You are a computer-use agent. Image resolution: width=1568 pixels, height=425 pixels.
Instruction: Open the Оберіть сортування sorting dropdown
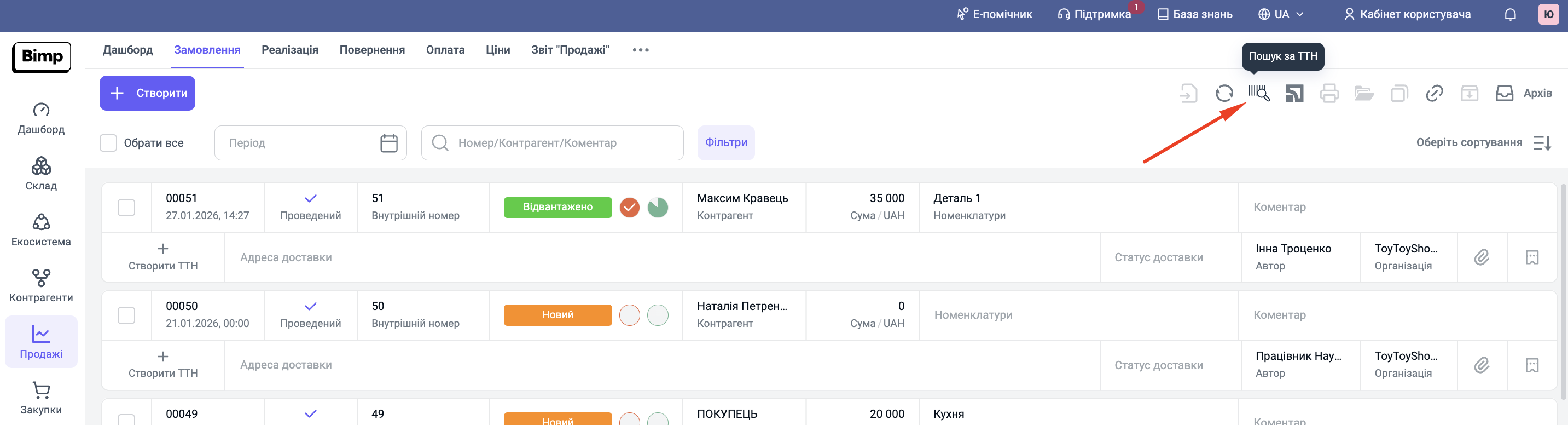(1483, 143)
